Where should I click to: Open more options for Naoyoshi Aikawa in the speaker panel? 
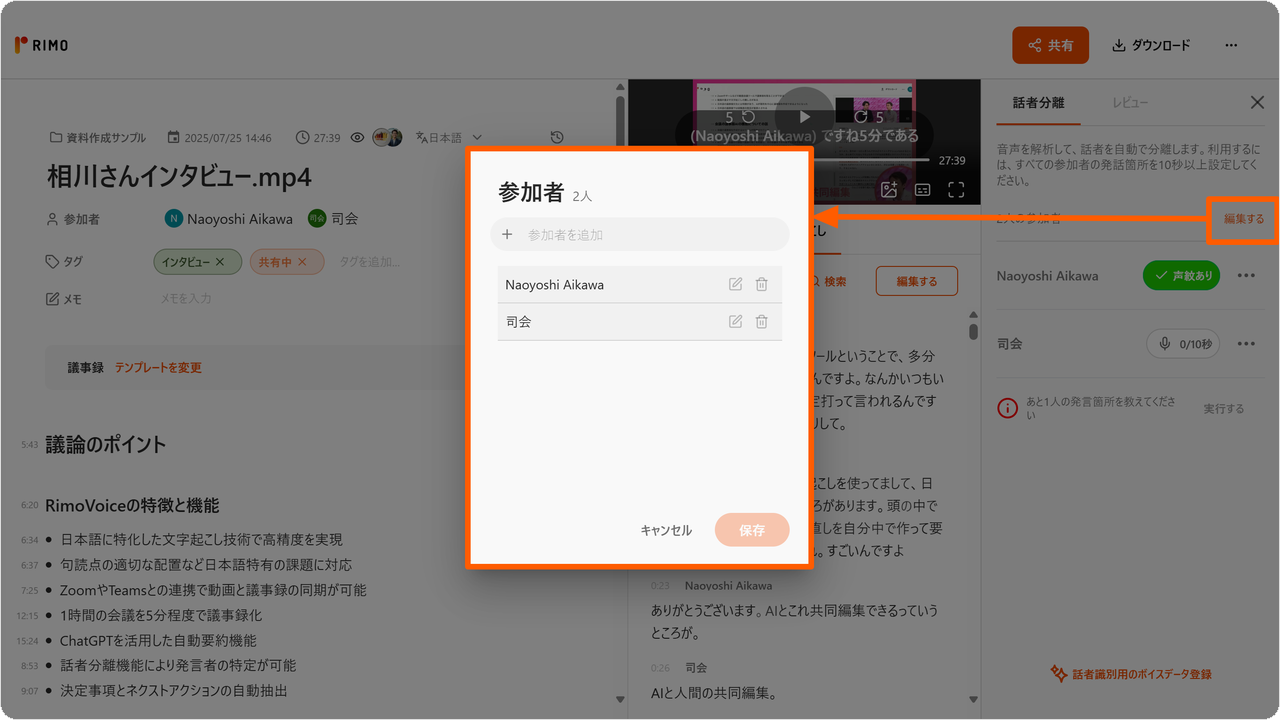pyautogui.click(x=1246, y=275)
